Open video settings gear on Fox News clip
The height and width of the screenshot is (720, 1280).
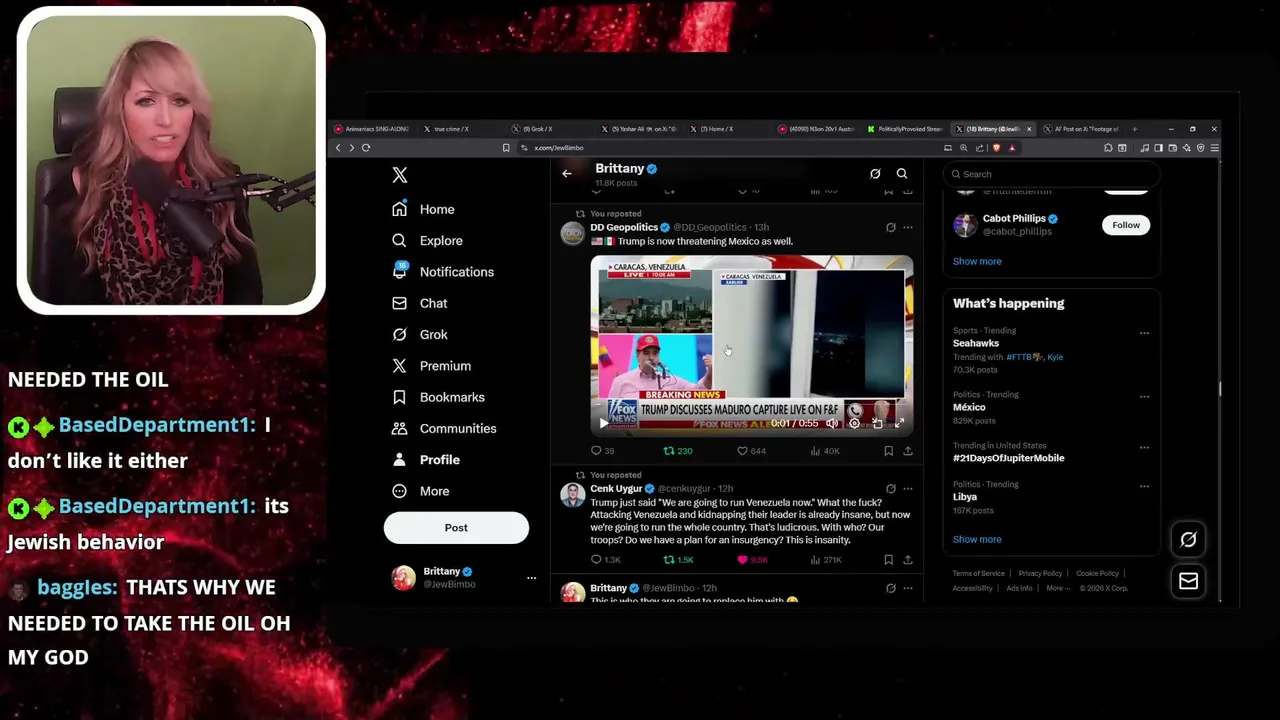[x=854, y=423]
